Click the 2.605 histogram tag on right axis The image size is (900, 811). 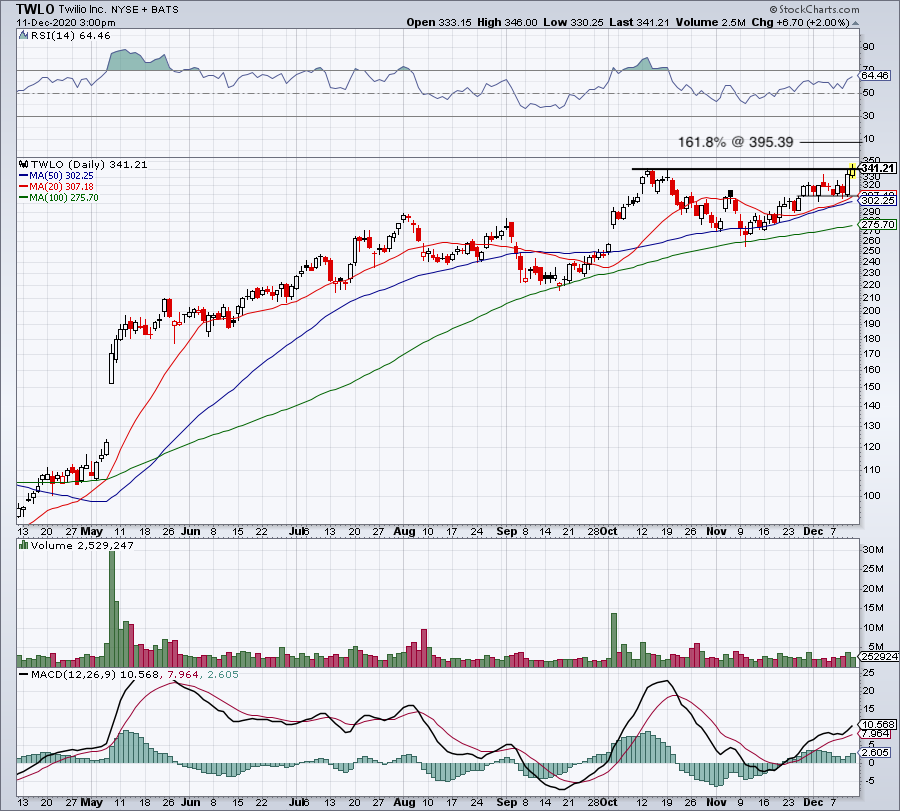[876, 752]
